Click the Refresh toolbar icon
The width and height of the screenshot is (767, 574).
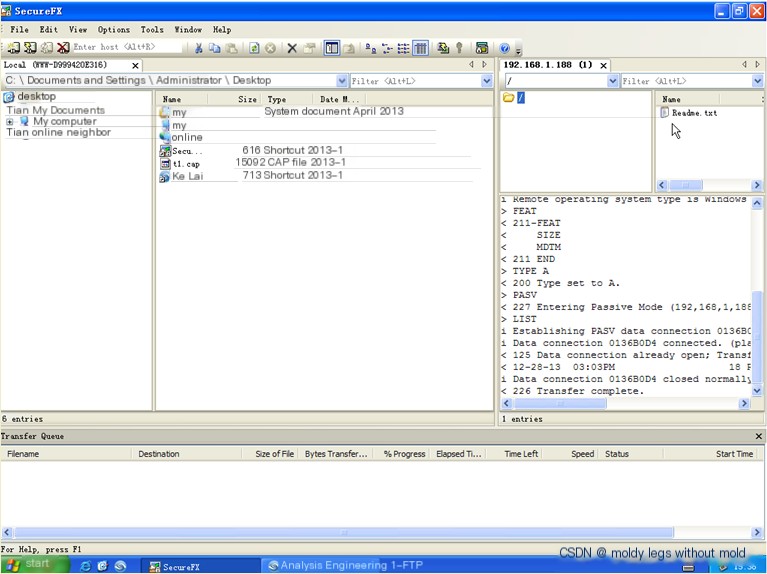[254, 48]
